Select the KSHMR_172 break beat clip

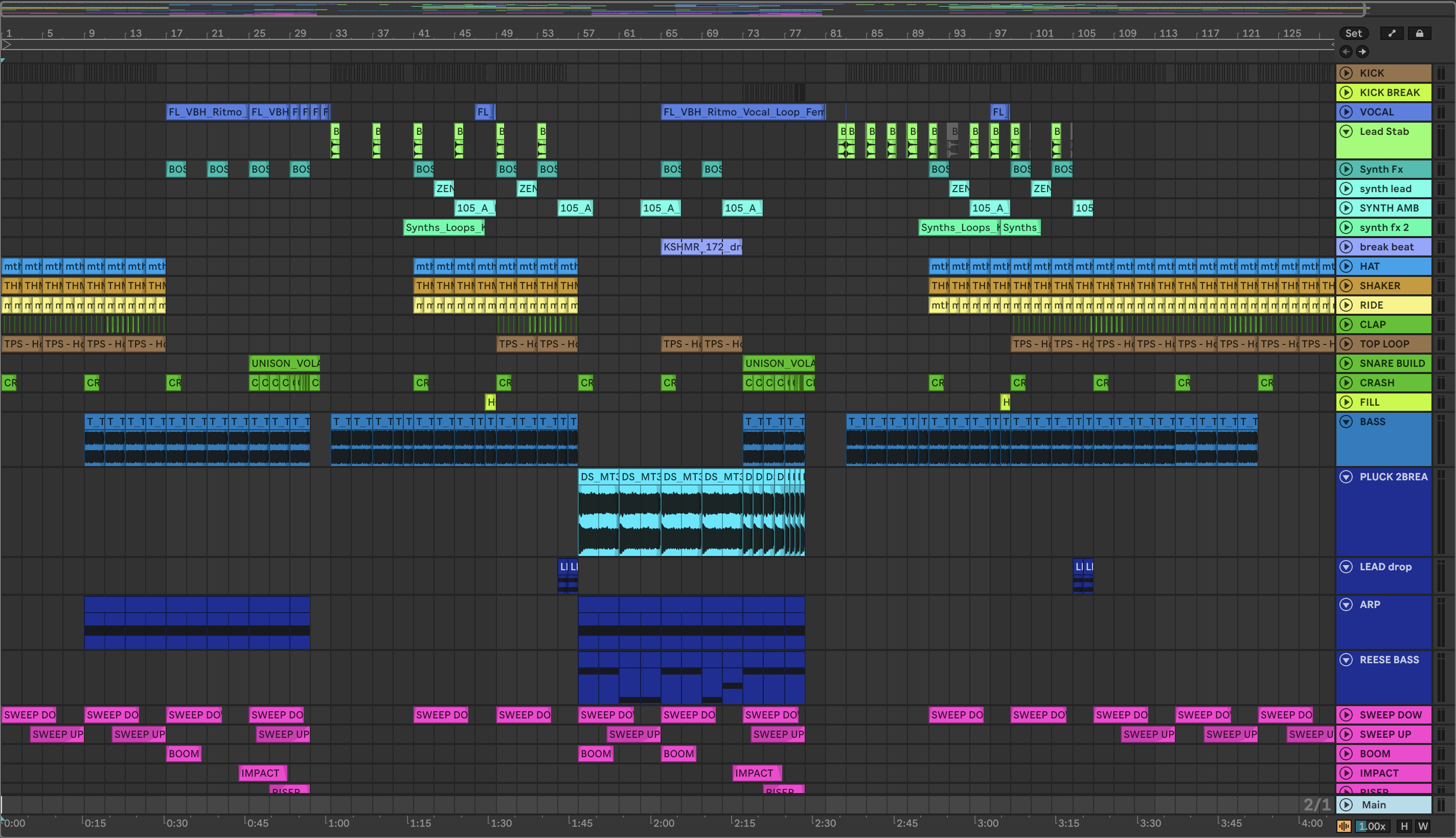(701, 247)
